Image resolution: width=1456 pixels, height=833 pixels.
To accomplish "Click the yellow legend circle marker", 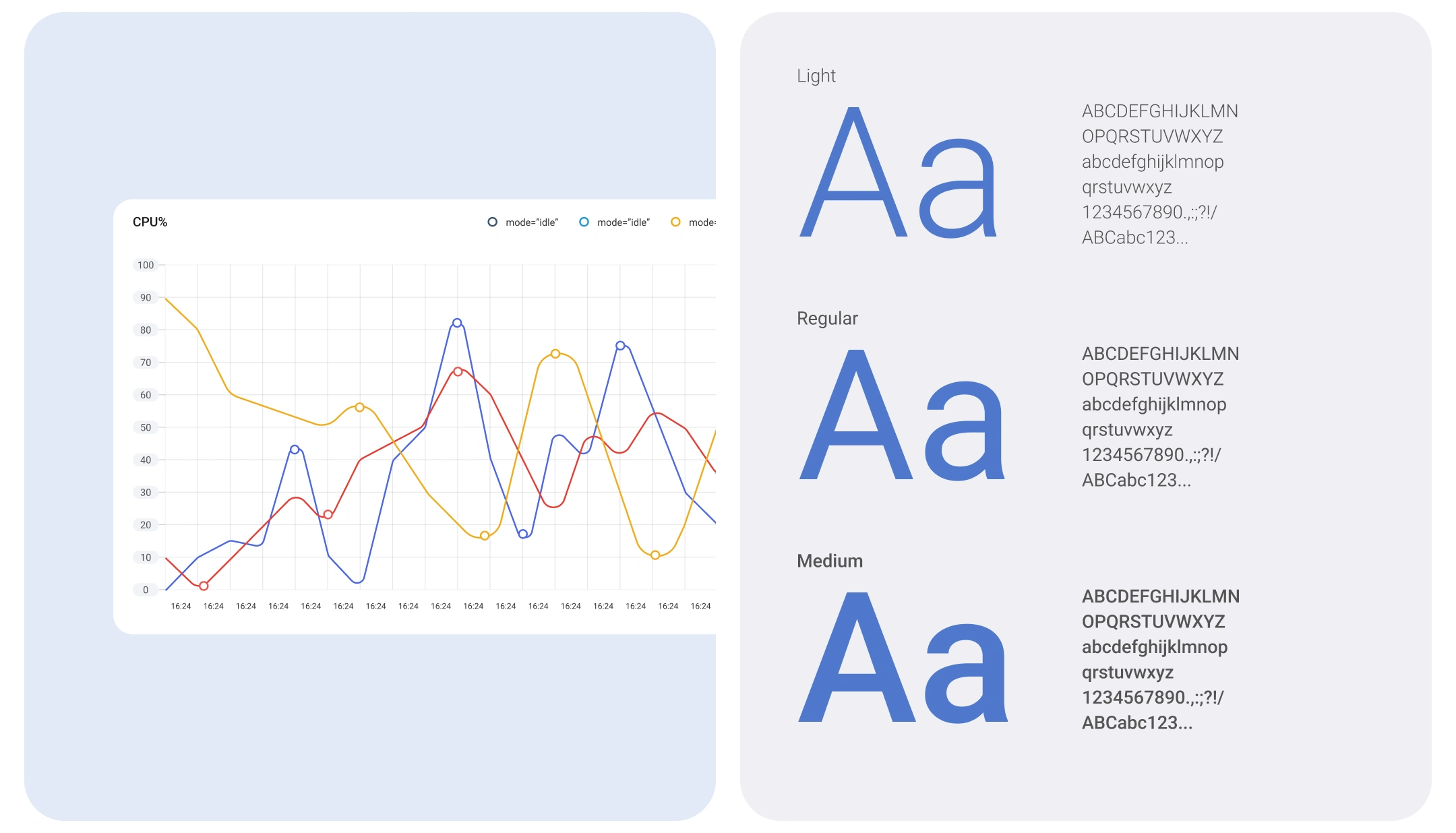I will (675, 222).
